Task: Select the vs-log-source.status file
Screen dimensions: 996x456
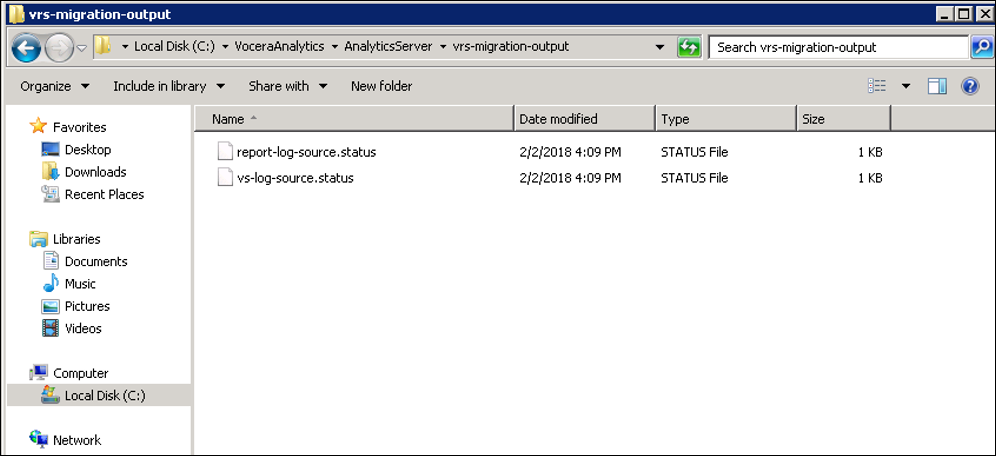Action: click(295, 178)
